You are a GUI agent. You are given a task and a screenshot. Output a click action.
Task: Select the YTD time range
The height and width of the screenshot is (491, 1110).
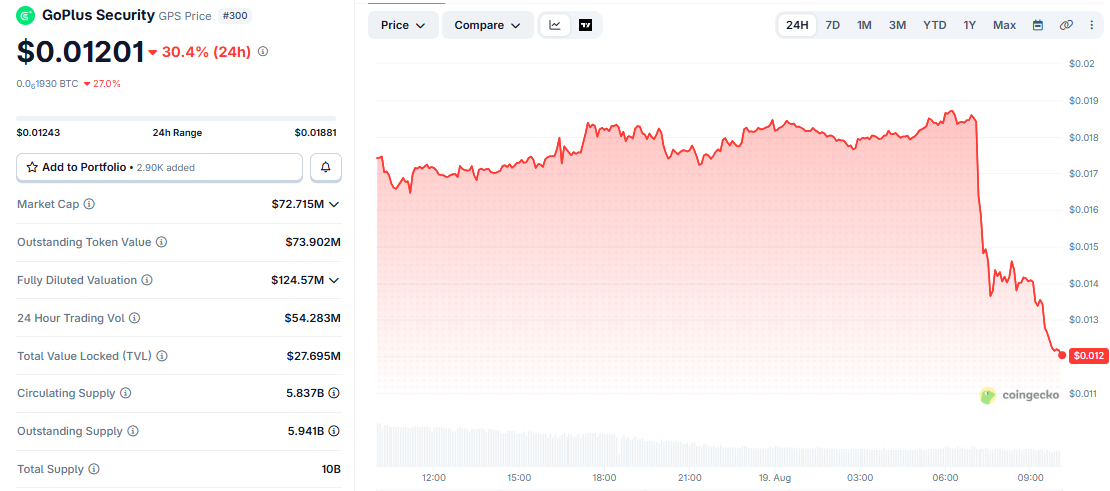(934, 25)
